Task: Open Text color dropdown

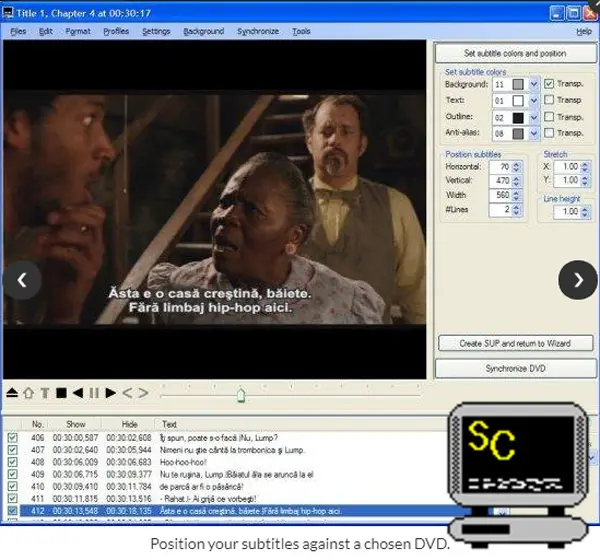Action: pos(534,100)
